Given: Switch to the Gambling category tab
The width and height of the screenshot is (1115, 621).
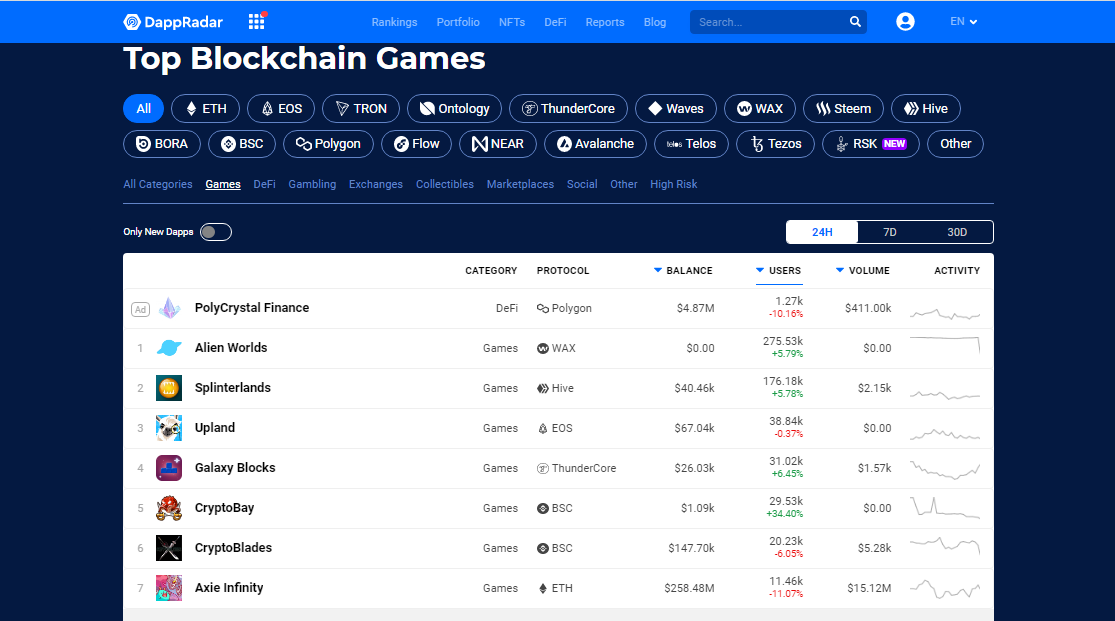Looking at the screenshot, I should [x=312, y=184].
